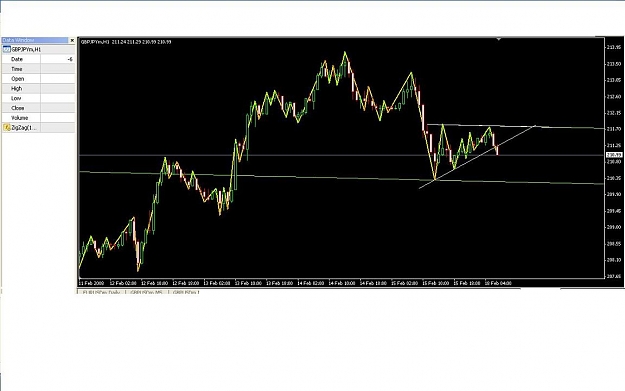Click the Volume row in Data Window
The width and height of the screenshot is (625, 391).
[38, 118]
